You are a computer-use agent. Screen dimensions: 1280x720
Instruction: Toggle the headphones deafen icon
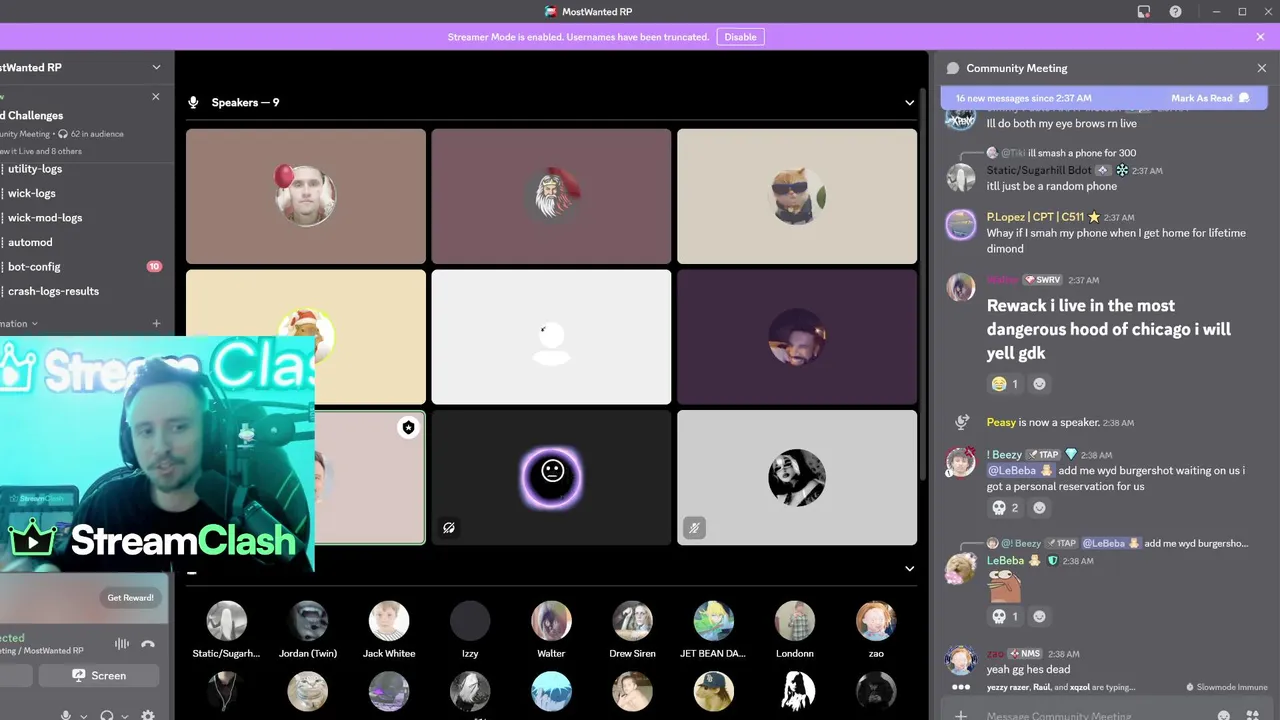click(107, 716)
